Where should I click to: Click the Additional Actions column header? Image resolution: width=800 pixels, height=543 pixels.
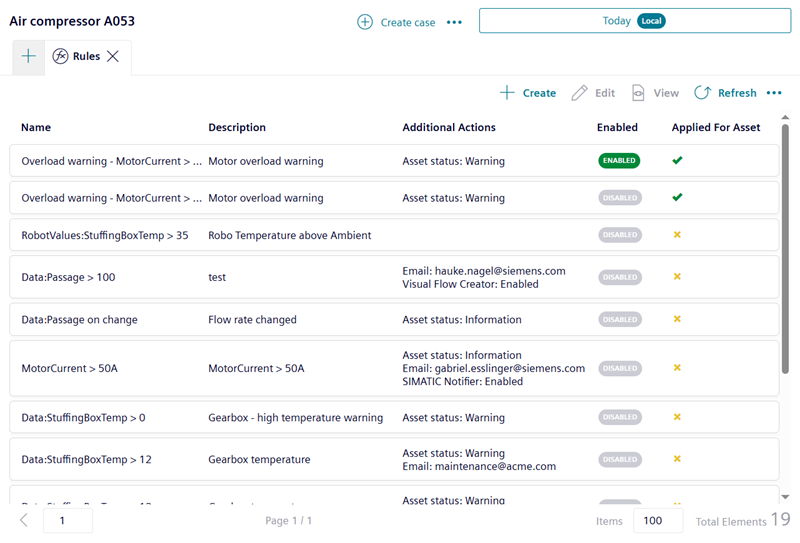449,127
